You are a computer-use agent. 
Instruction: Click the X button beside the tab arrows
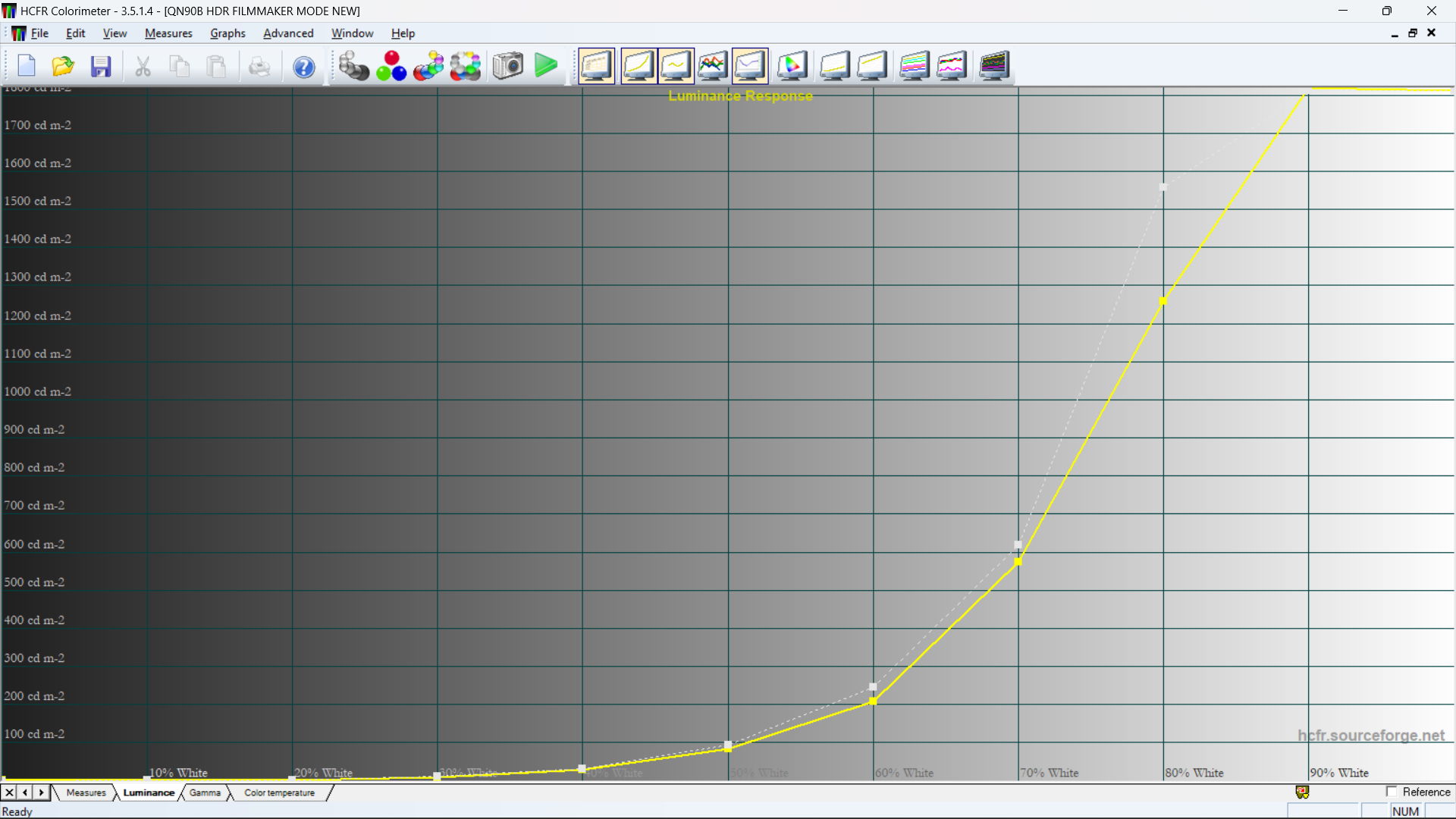(x=9, y=792)
